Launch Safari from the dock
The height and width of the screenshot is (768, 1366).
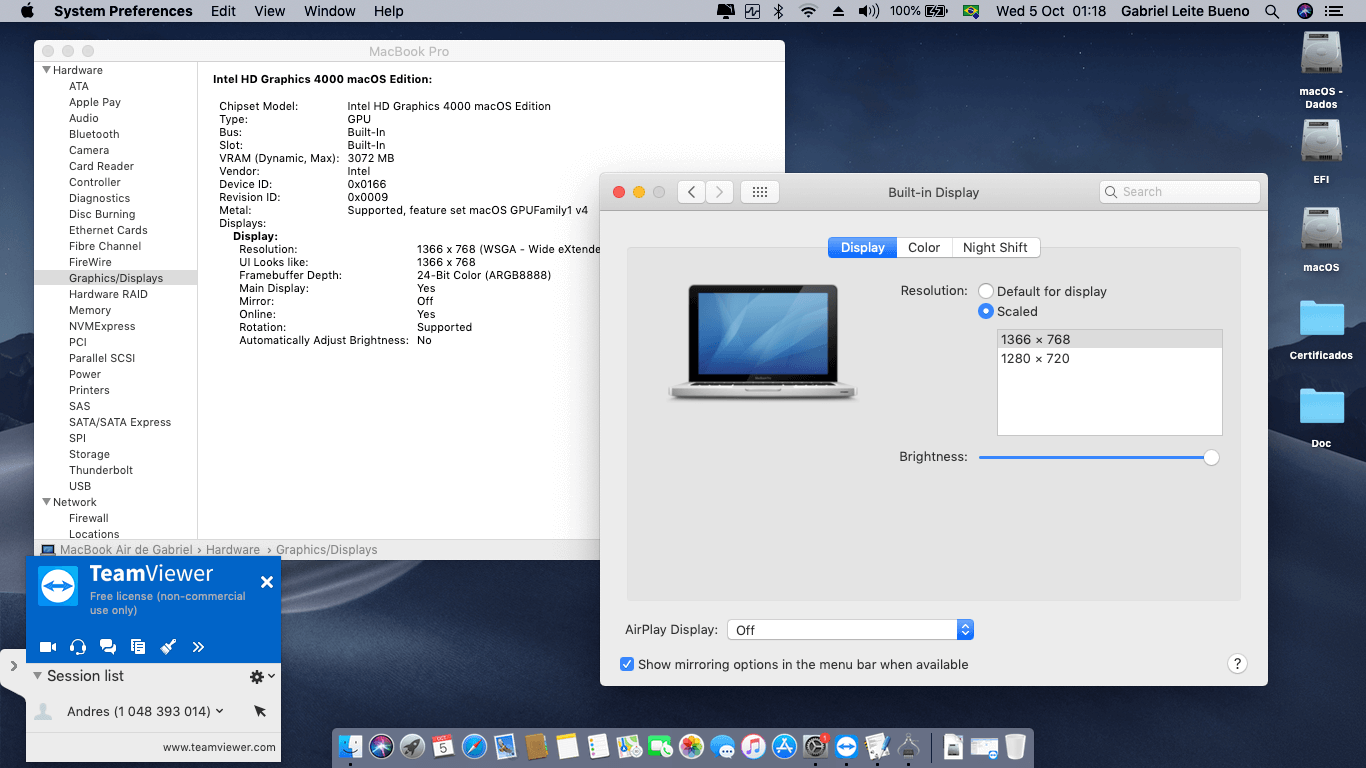click(x=474, y=746)
